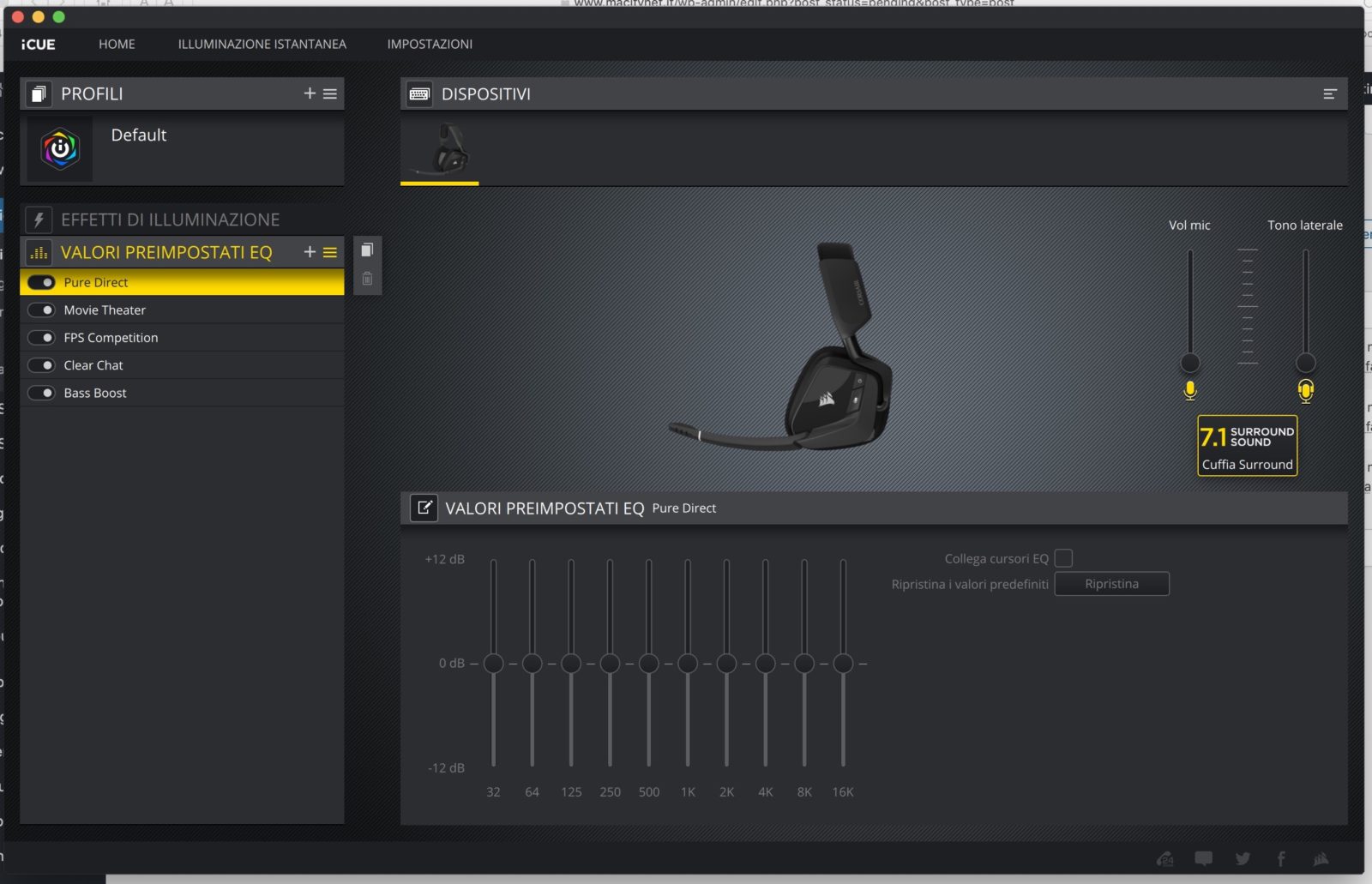Open the Profili hamburger menu

pyautogui.click(x=330, y=93)
